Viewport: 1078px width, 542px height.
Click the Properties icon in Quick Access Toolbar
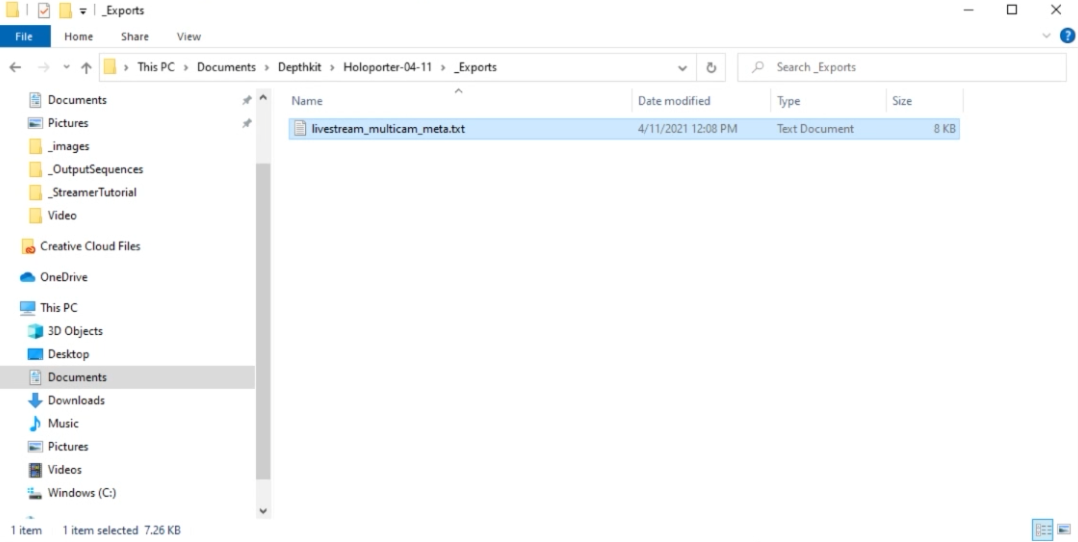43,10
